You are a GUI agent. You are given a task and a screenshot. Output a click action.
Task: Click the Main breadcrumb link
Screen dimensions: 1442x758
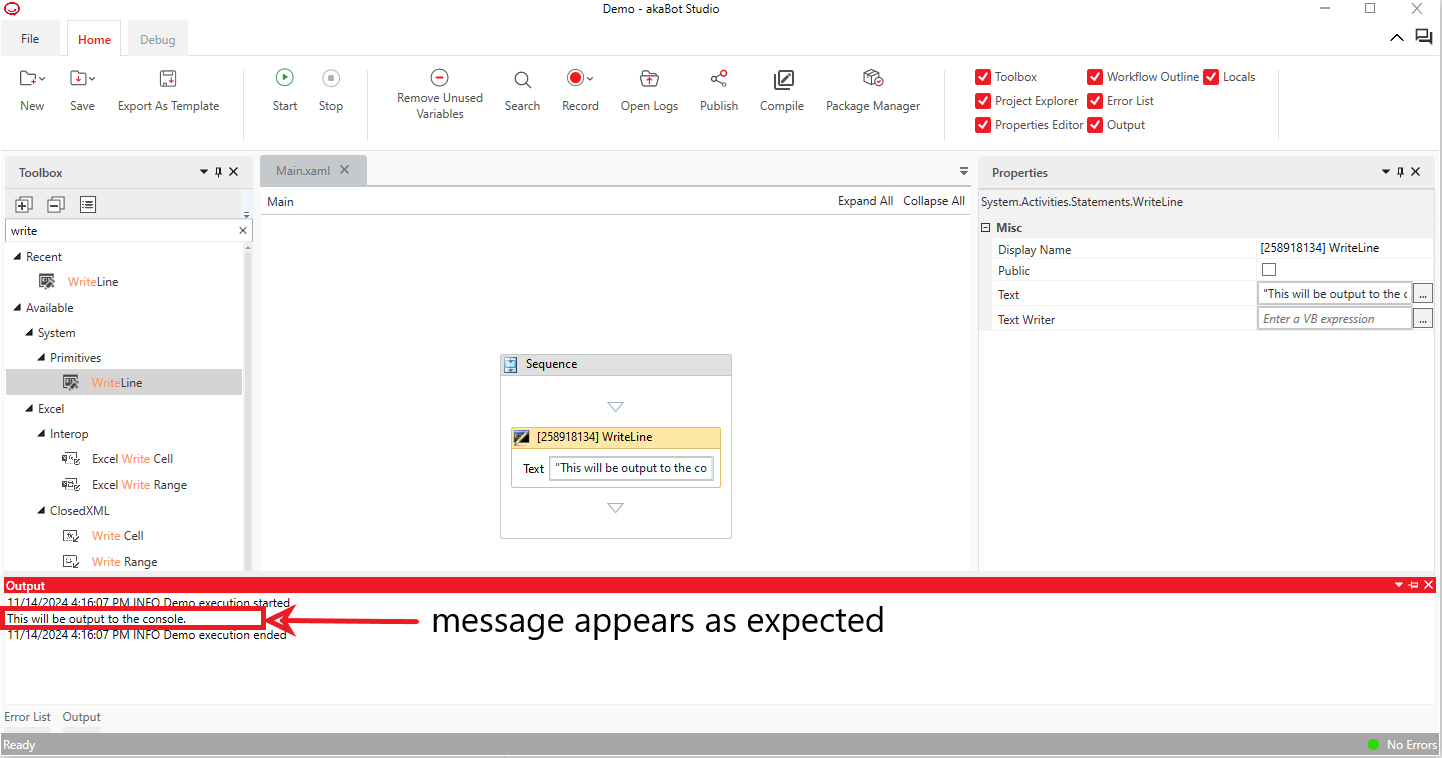point(280,202)
